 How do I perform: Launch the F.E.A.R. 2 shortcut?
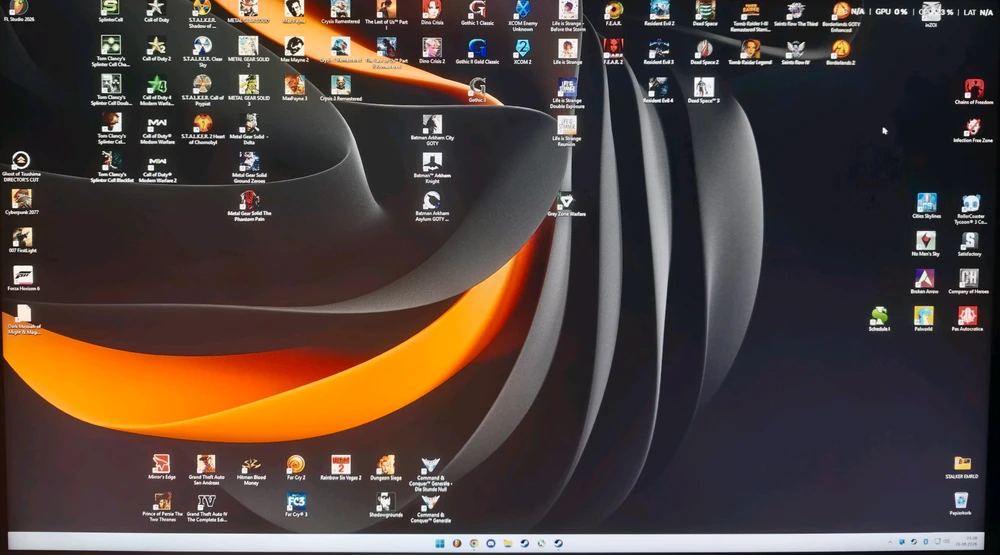pyautogui.click(x=613, y=50)
